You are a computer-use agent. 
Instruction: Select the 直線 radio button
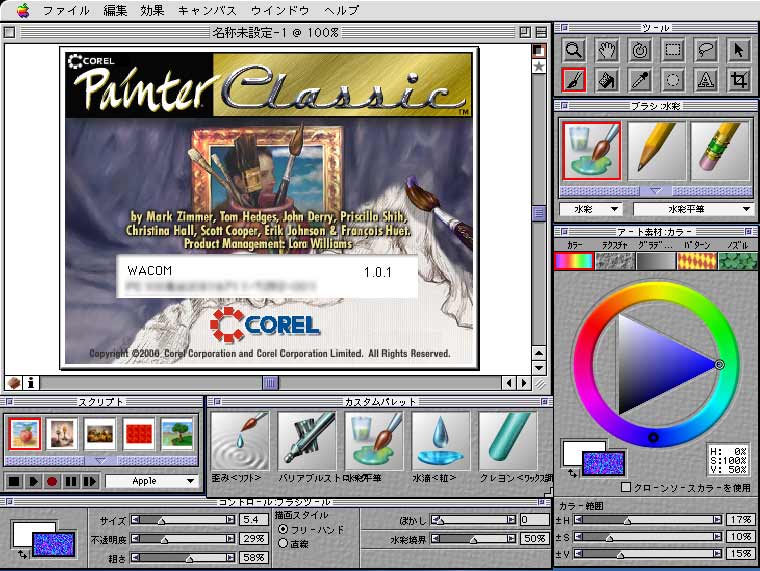[x=284, y=543]
